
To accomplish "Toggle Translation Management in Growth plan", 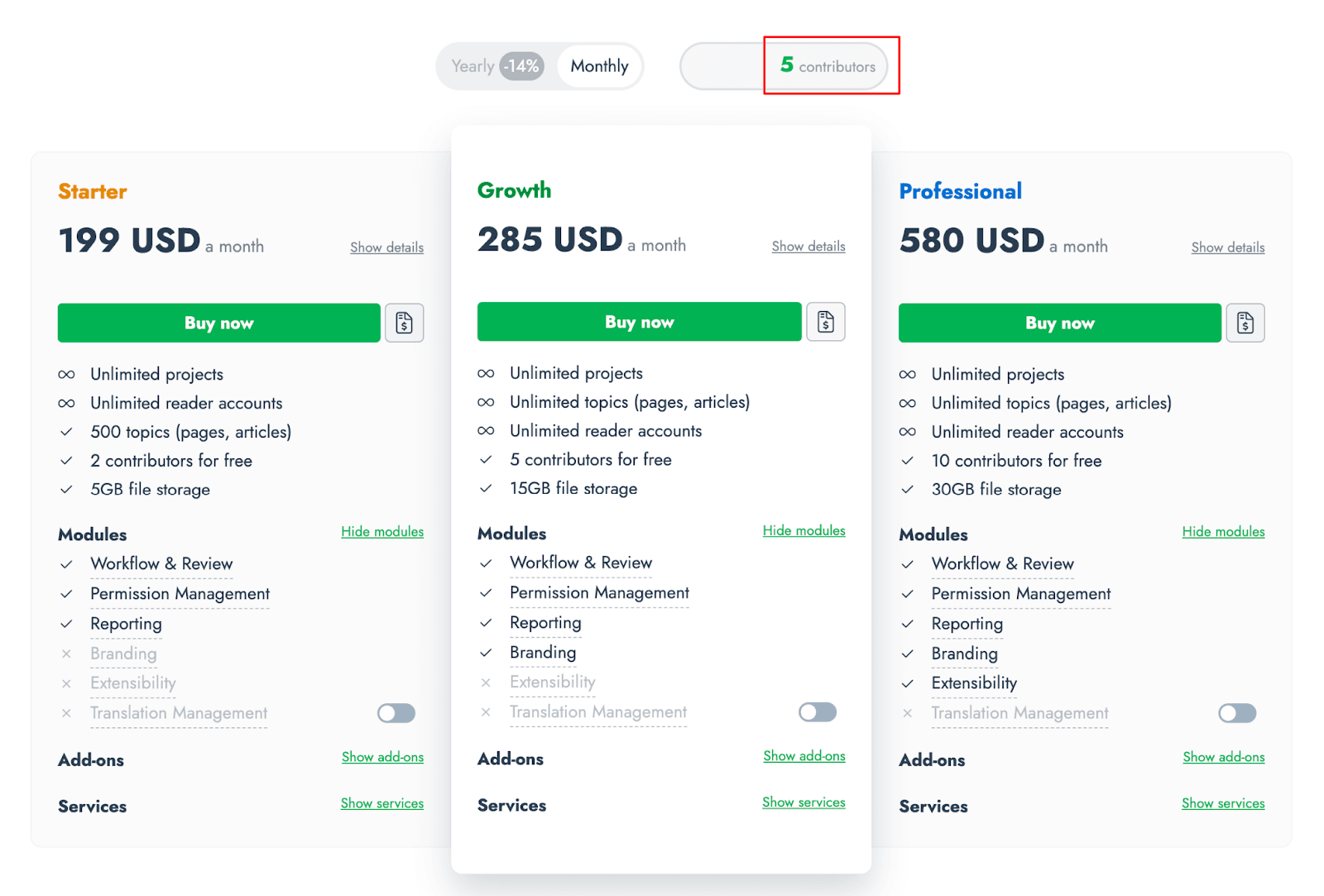I will (x=818, y=712).
